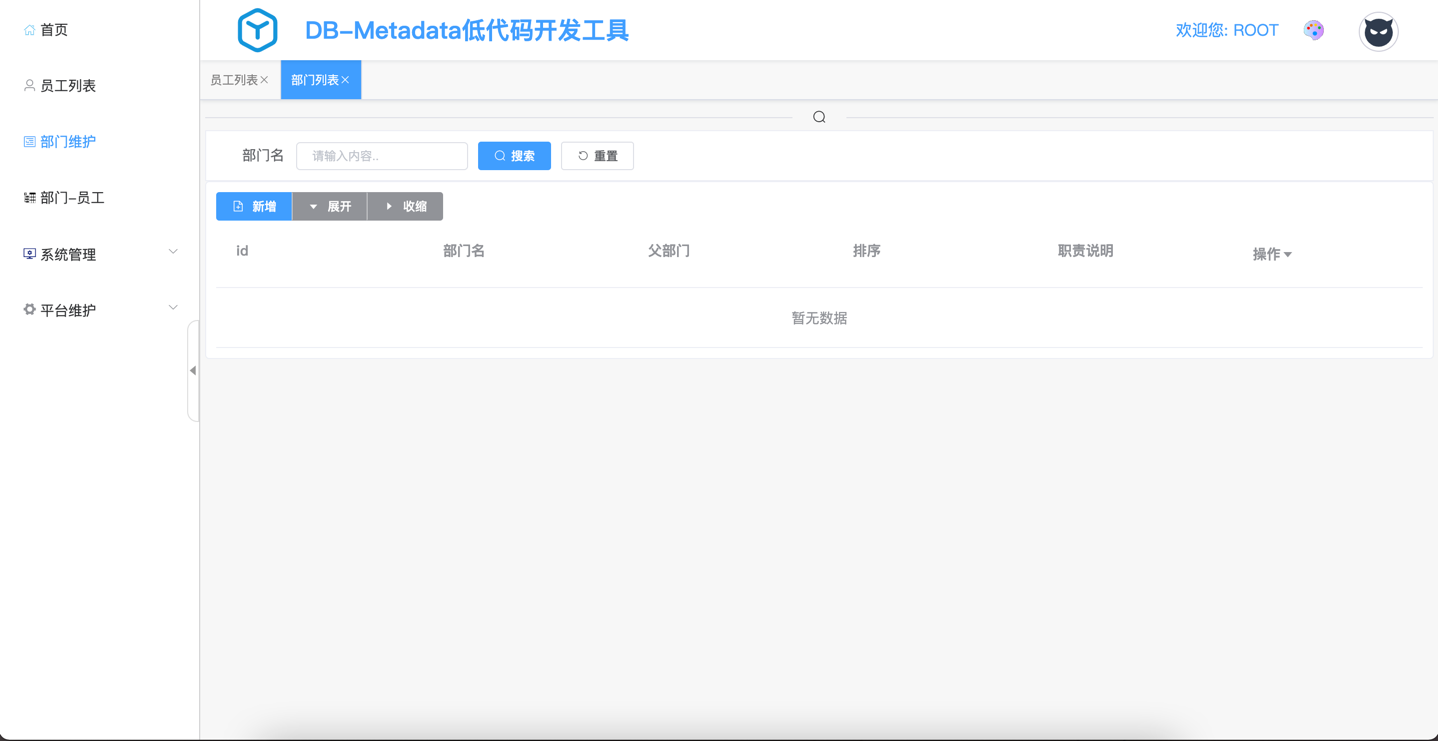
Task: Click 新增 to add a department
Action: pos(254,206)
